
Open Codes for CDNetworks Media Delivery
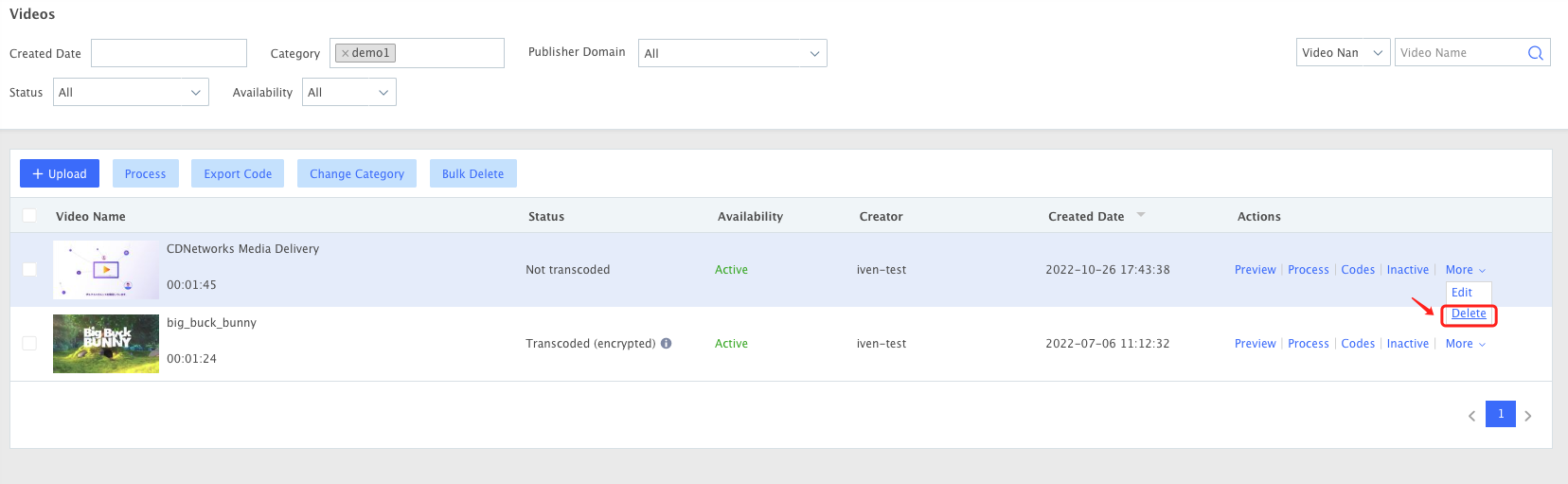click(1358, 270)
